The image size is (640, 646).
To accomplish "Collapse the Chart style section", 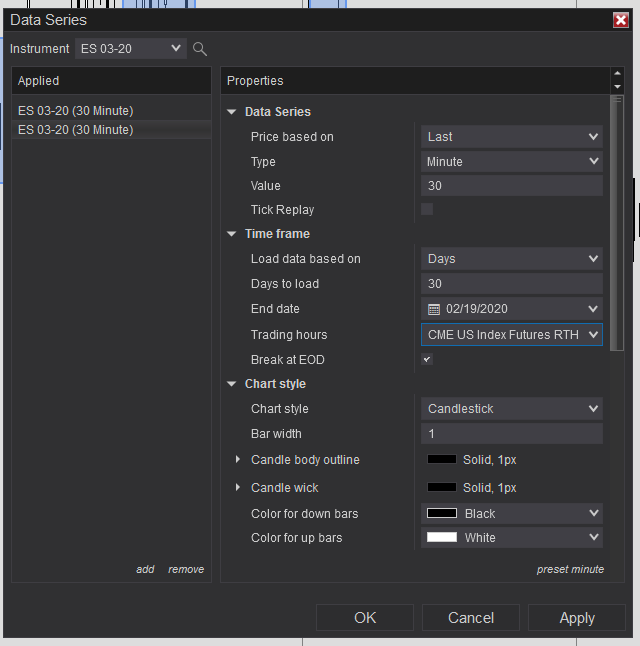I will point(232,384).
